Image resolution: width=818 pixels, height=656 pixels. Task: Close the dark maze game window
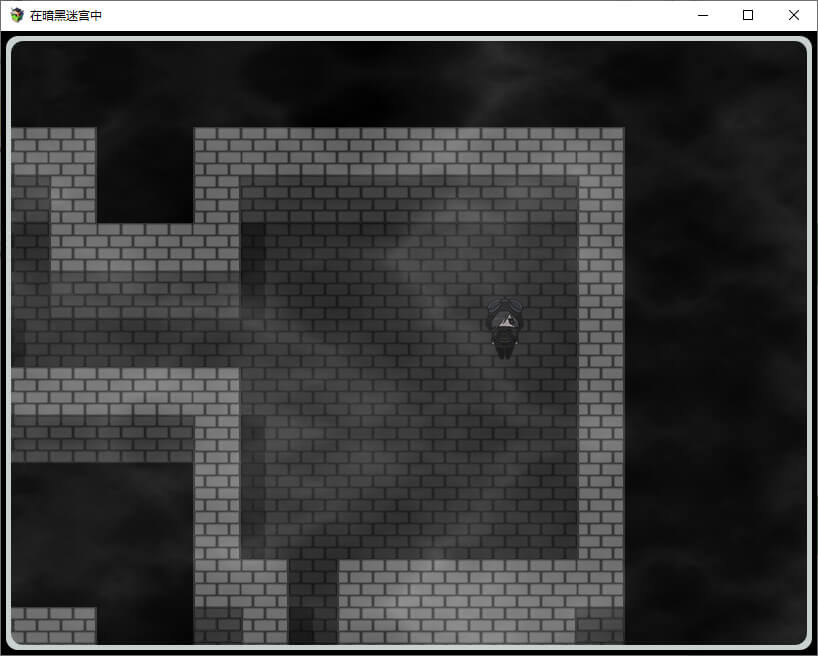pos(794,15)
